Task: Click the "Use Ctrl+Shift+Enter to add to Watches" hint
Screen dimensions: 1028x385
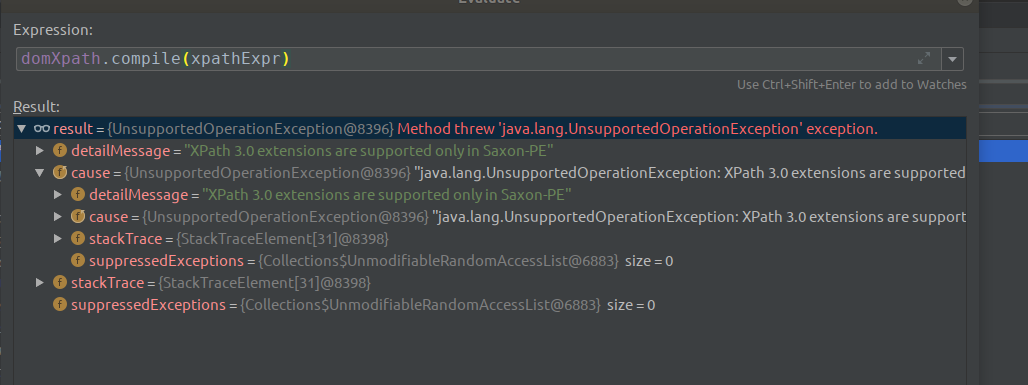Action: [x=852, y=85]
